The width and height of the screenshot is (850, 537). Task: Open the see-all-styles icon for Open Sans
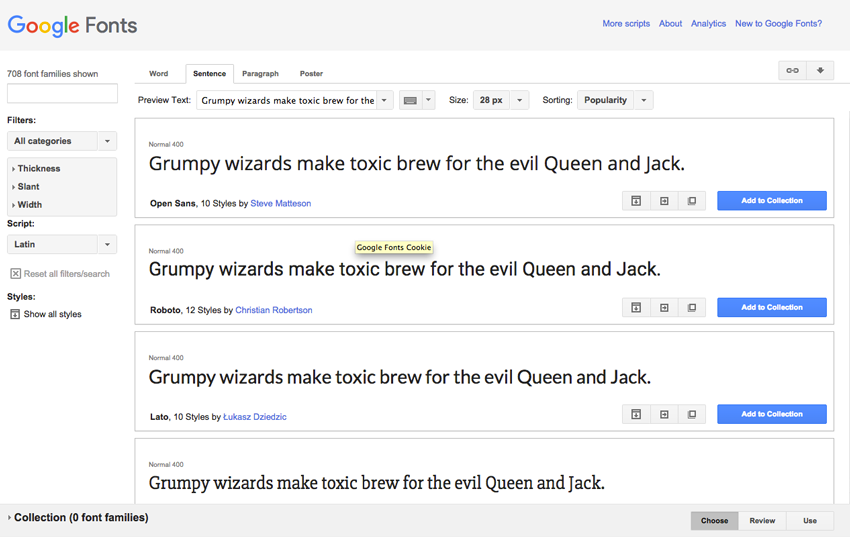[x=636, y=201]
